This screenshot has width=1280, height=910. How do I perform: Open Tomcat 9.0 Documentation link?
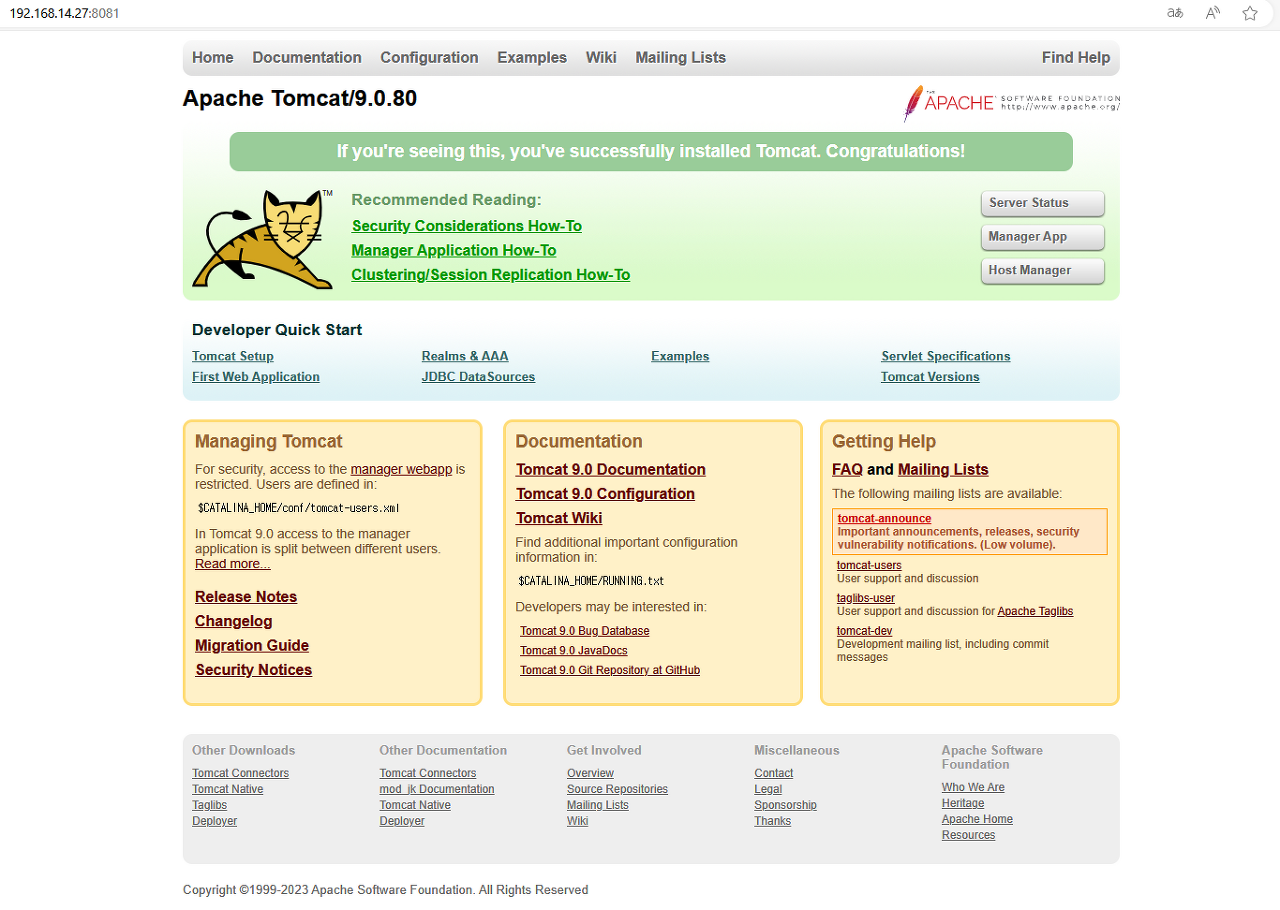[x=611, y=470]
